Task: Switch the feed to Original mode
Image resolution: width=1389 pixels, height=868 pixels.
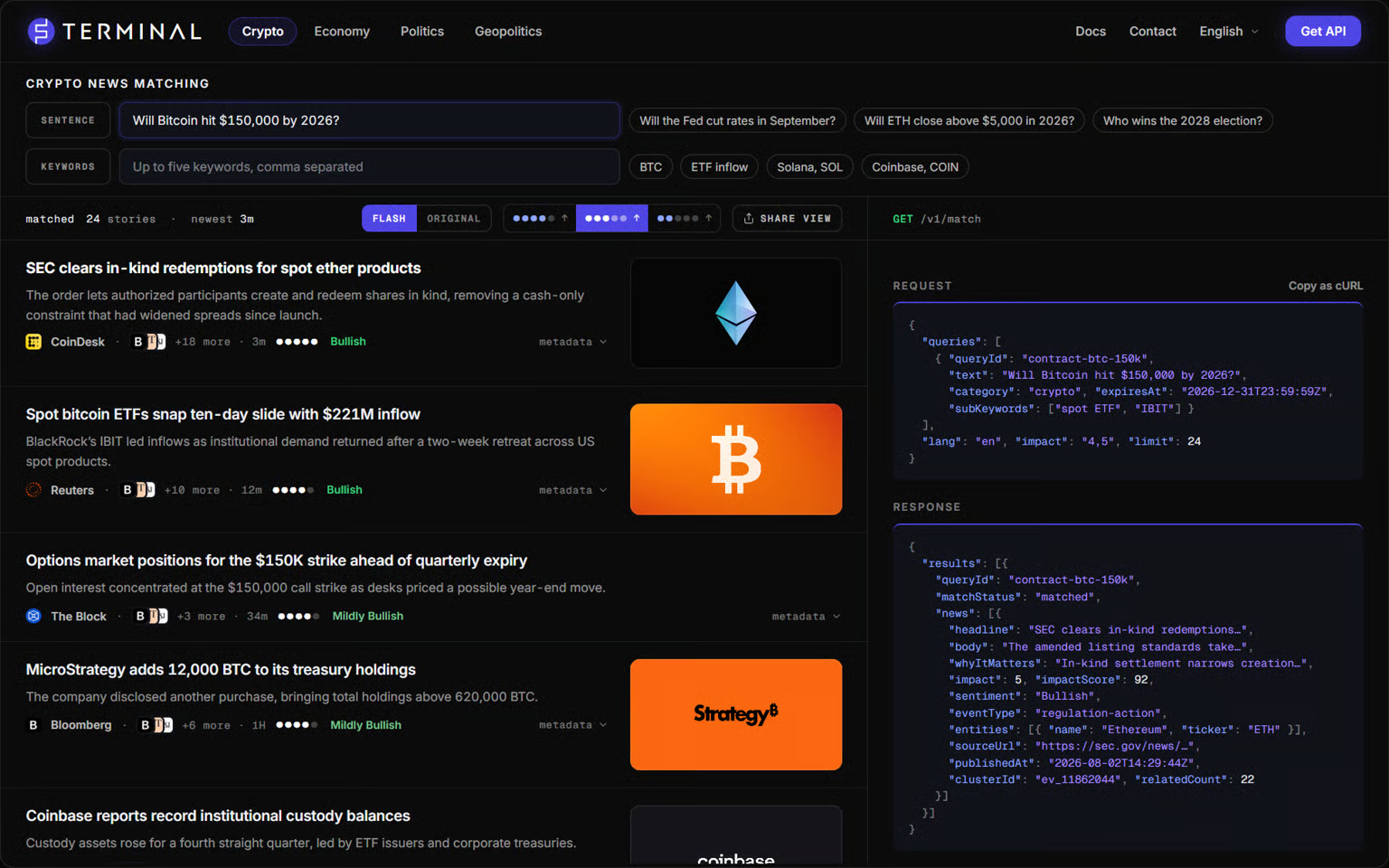Action: tap(454, 218)
